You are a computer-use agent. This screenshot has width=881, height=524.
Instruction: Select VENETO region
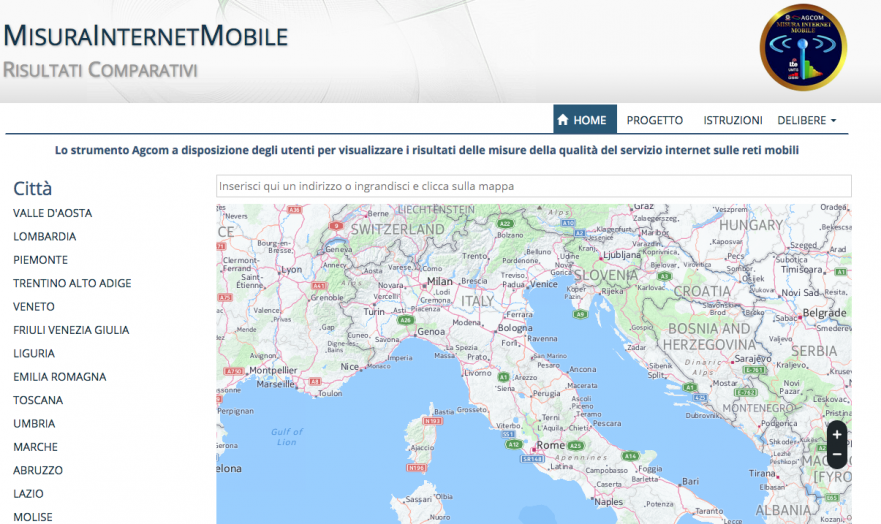point(34,307)
